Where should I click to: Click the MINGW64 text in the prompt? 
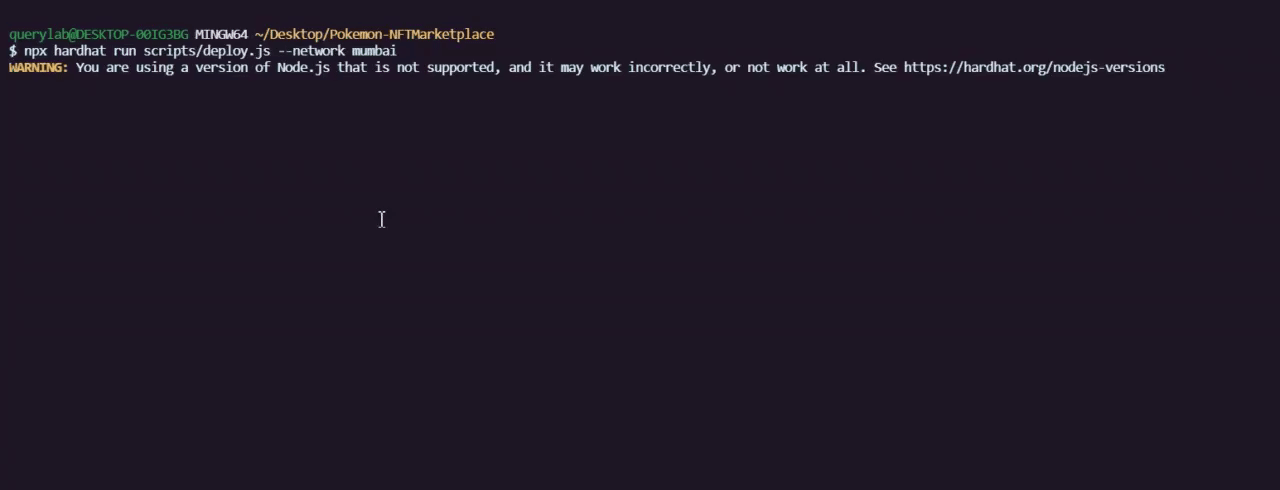(221, 34)
